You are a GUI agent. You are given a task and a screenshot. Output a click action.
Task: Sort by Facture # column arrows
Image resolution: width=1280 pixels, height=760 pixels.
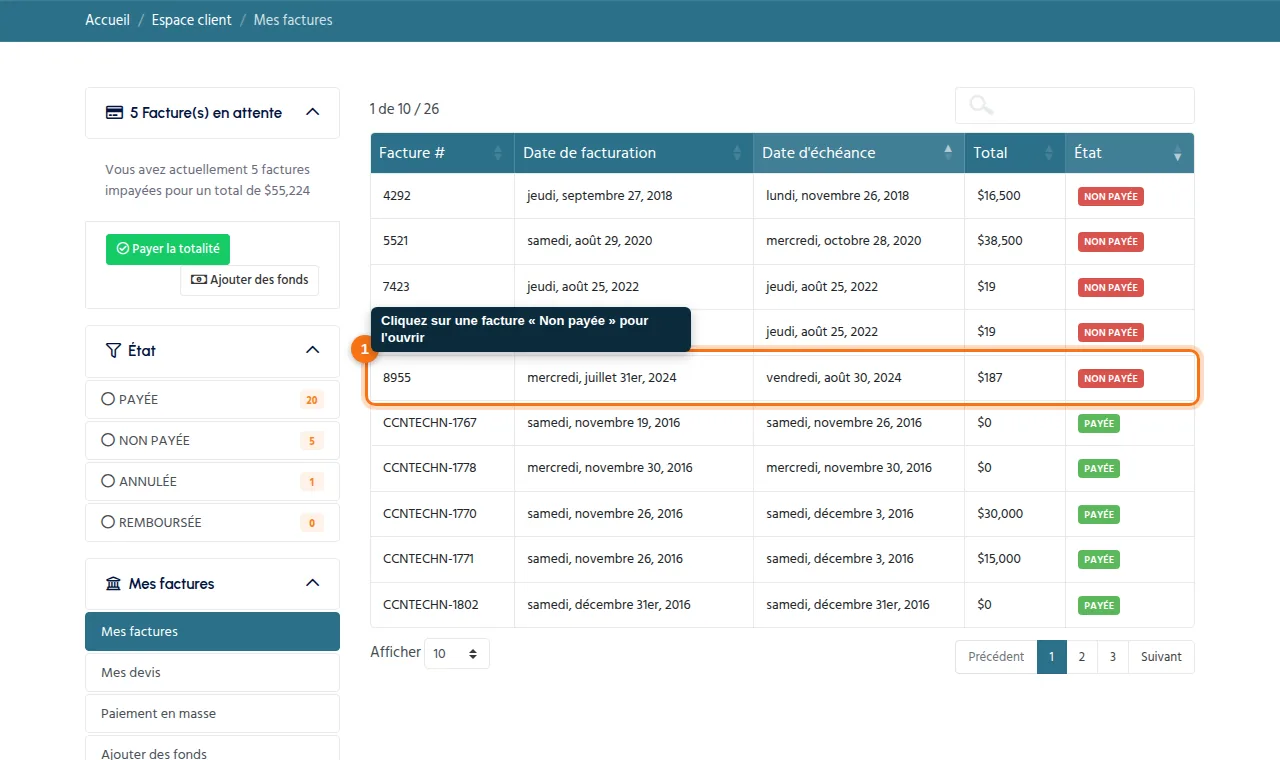[498, 153]
